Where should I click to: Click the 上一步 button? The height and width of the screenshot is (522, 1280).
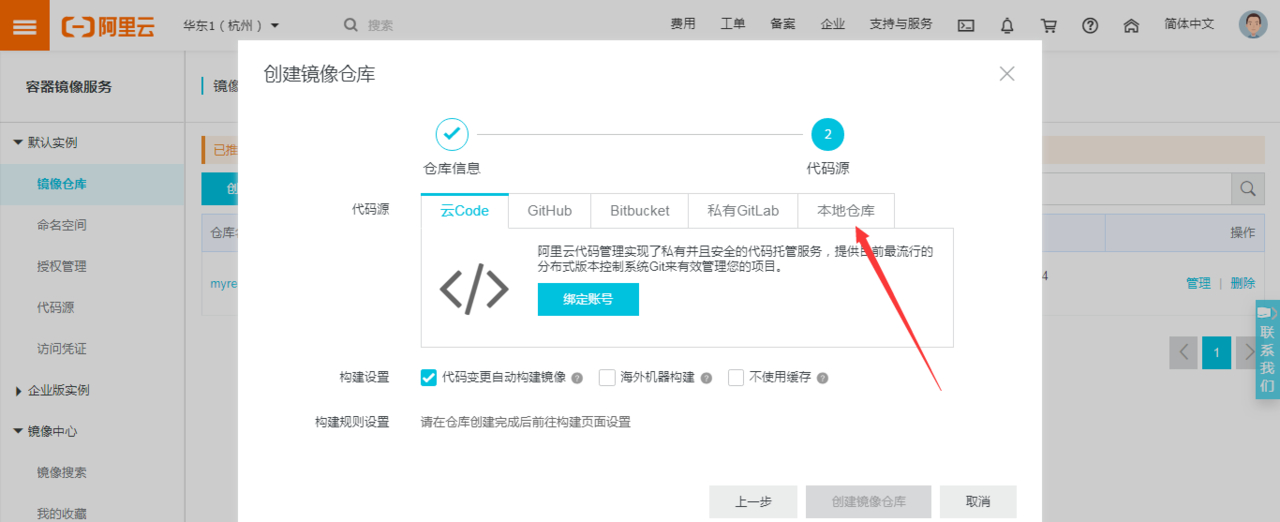pos(753,502)
